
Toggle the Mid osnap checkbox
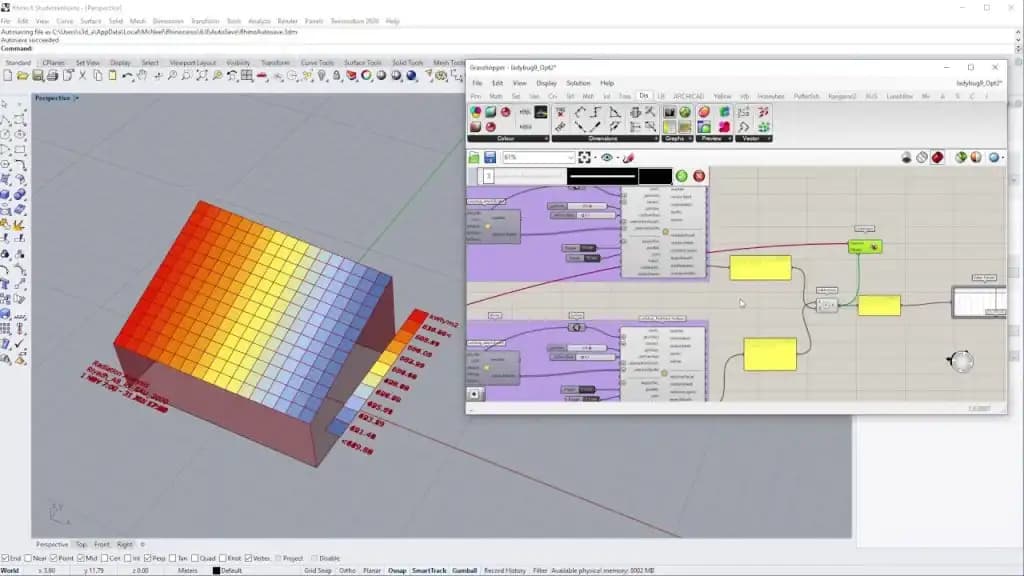coord(81,558)
